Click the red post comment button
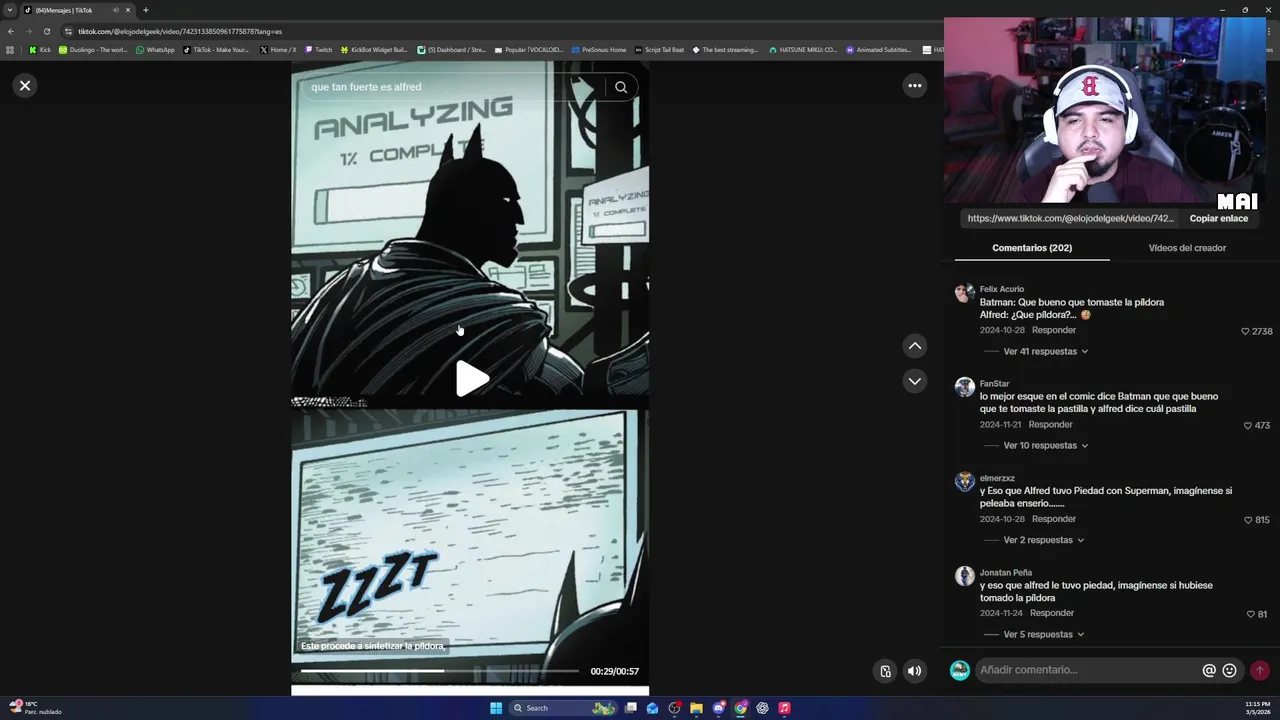This screenshot has width=1280, height=720. point(1259,671)
